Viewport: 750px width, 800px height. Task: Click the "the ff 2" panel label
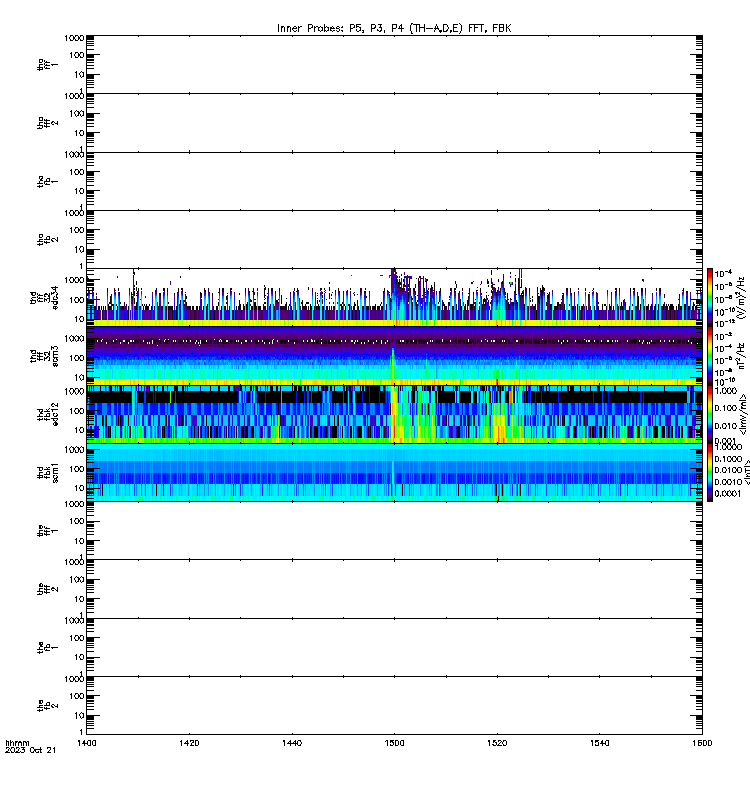coord(47,589)
